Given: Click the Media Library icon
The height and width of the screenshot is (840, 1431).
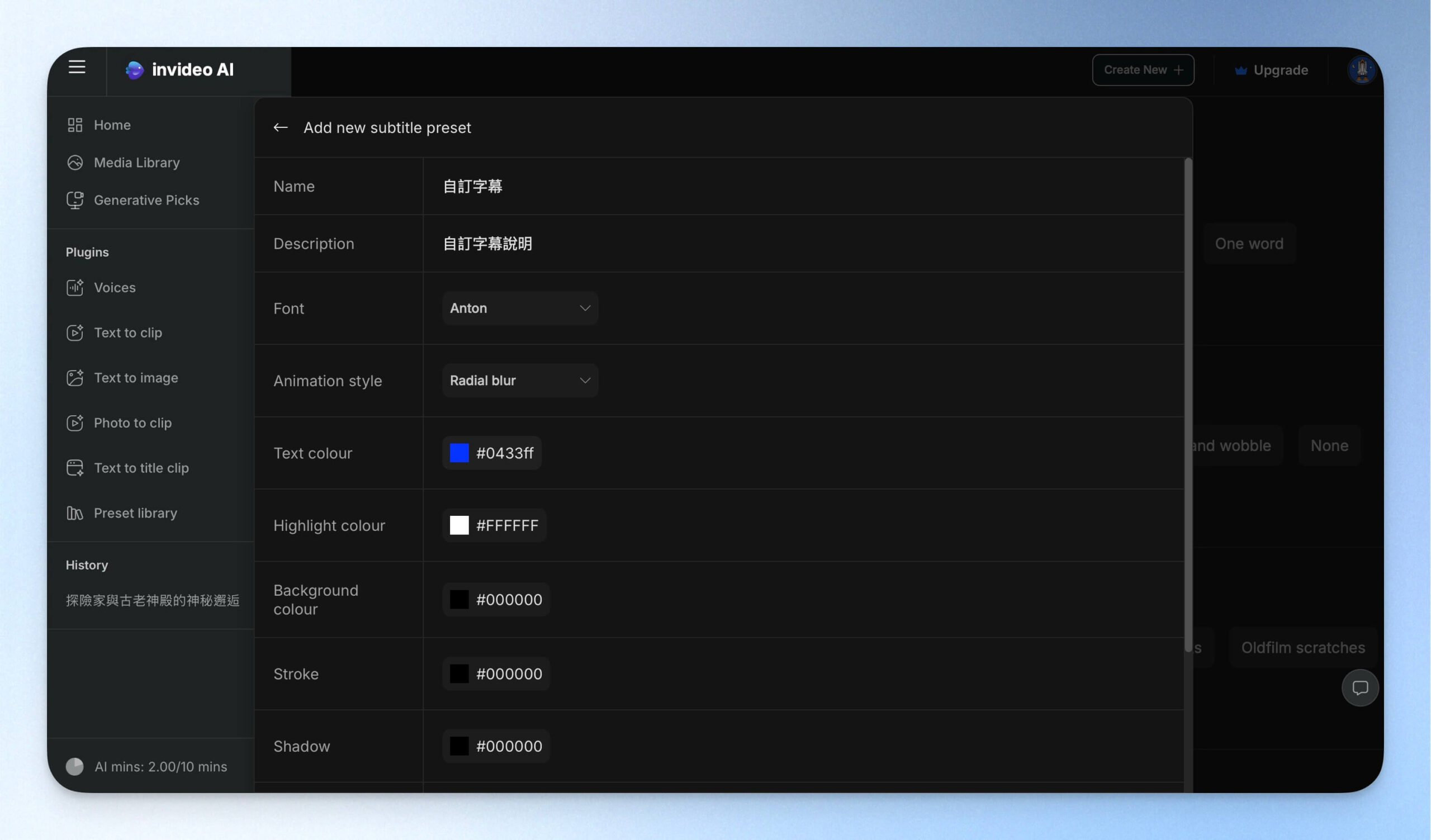Looking at the screenshot, I should [x=74, y=162].
